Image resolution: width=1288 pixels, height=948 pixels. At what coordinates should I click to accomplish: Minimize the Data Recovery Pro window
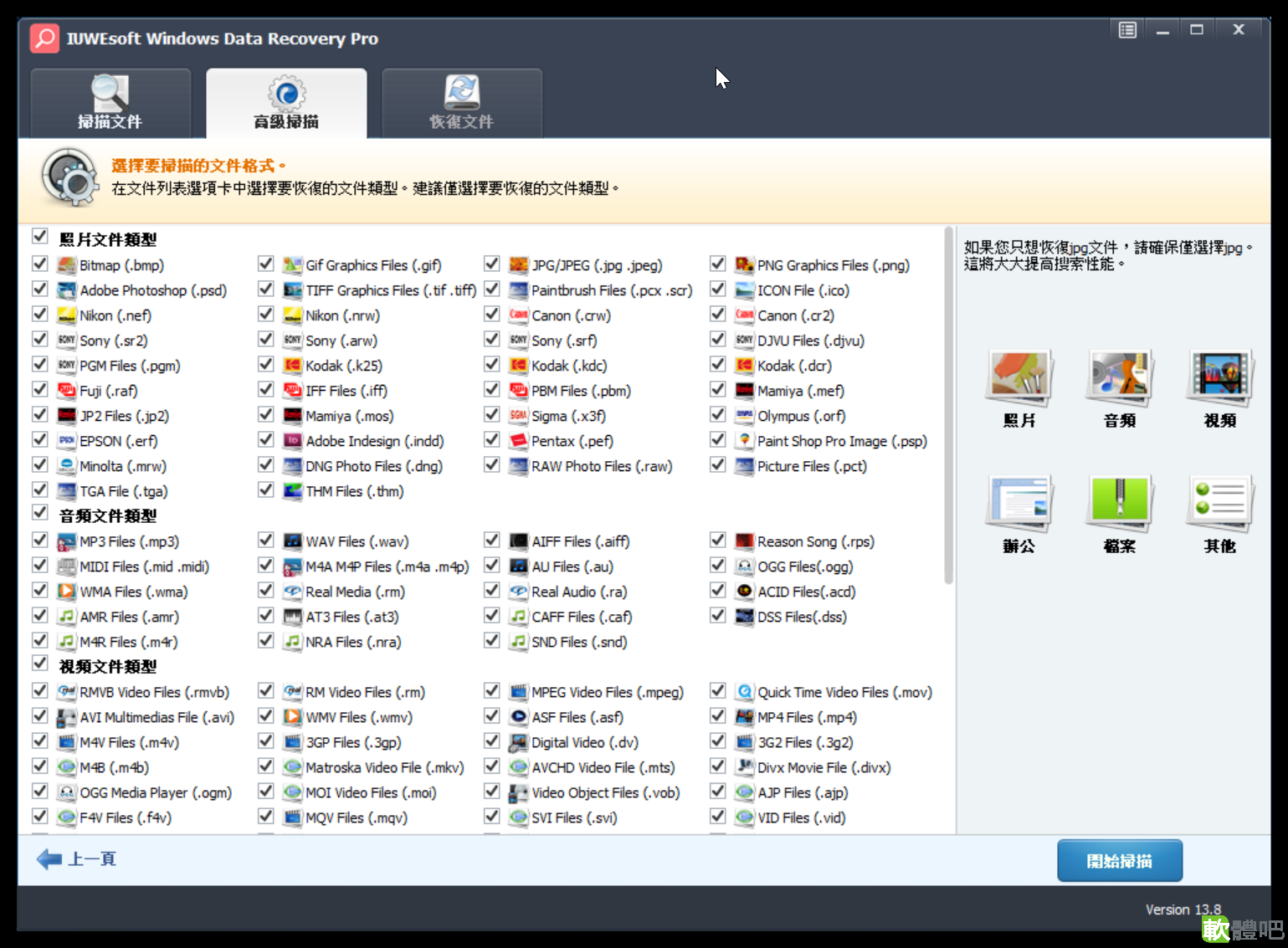1162,30
